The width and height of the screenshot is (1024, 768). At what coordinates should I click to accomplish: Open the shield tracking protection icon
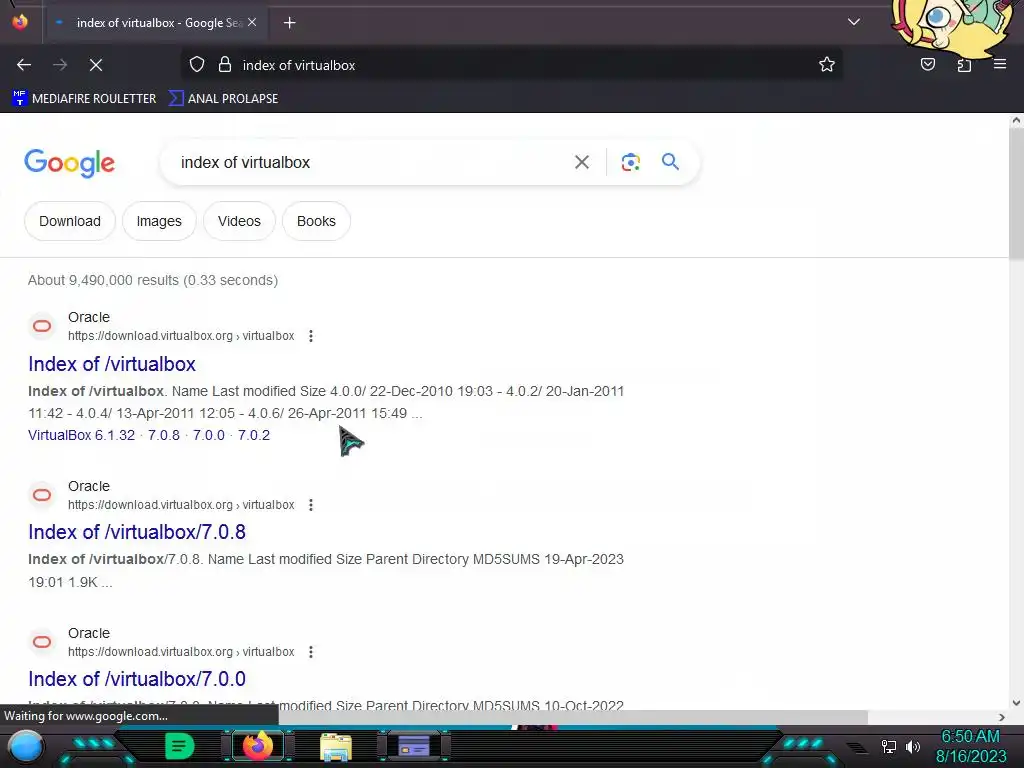pos(197,65)
